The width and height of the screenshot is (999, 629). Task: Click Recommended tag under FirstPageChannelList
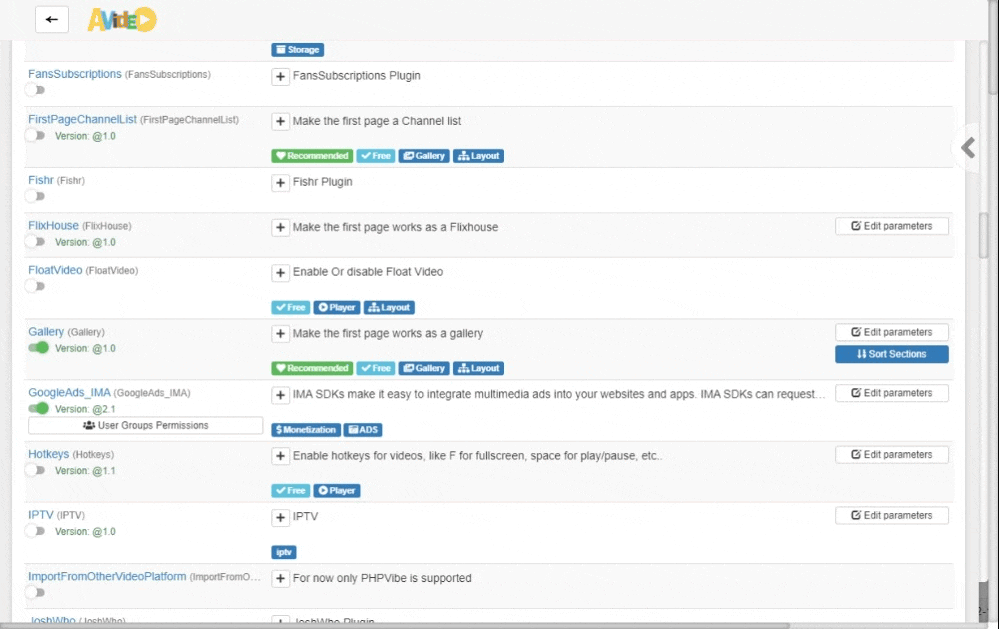point(312,156)
